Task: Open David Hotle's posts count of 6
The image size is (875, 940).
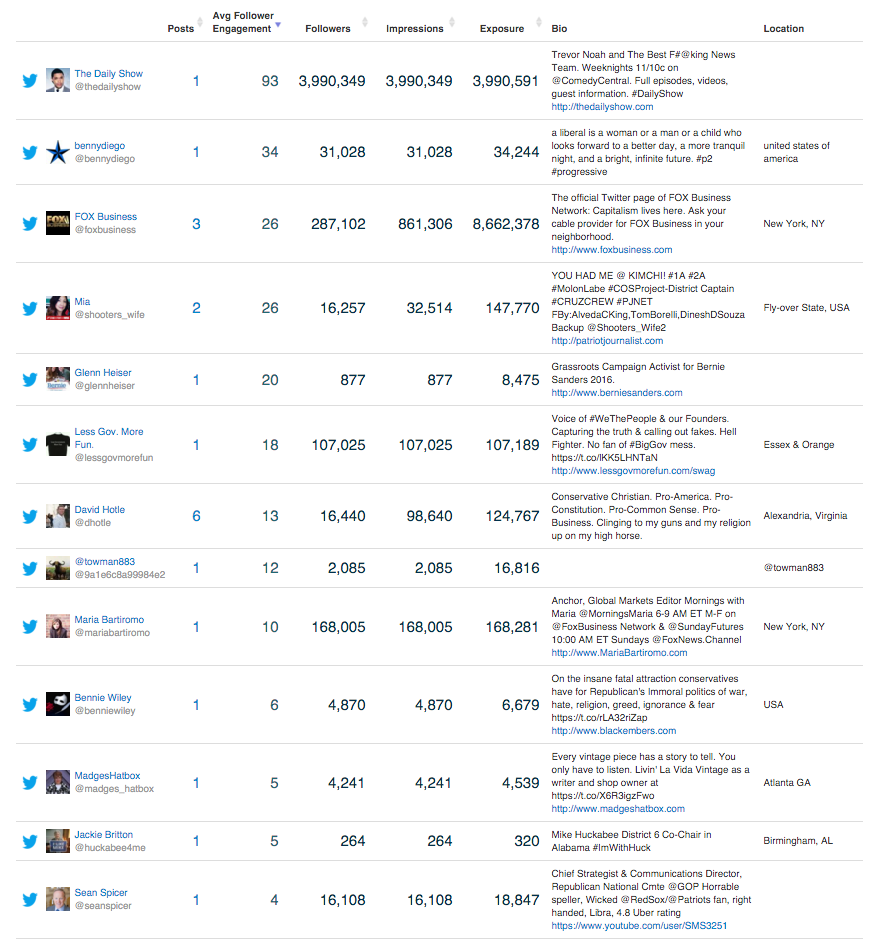Action: tap(196, 516)
